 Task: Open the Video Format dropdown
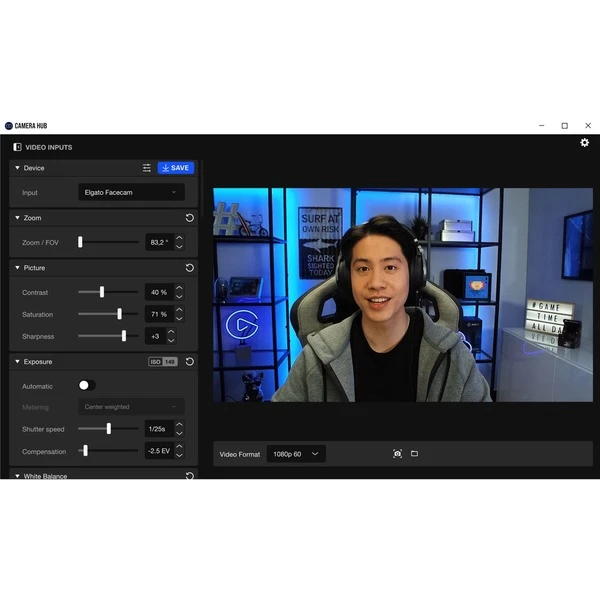[296, 454]
